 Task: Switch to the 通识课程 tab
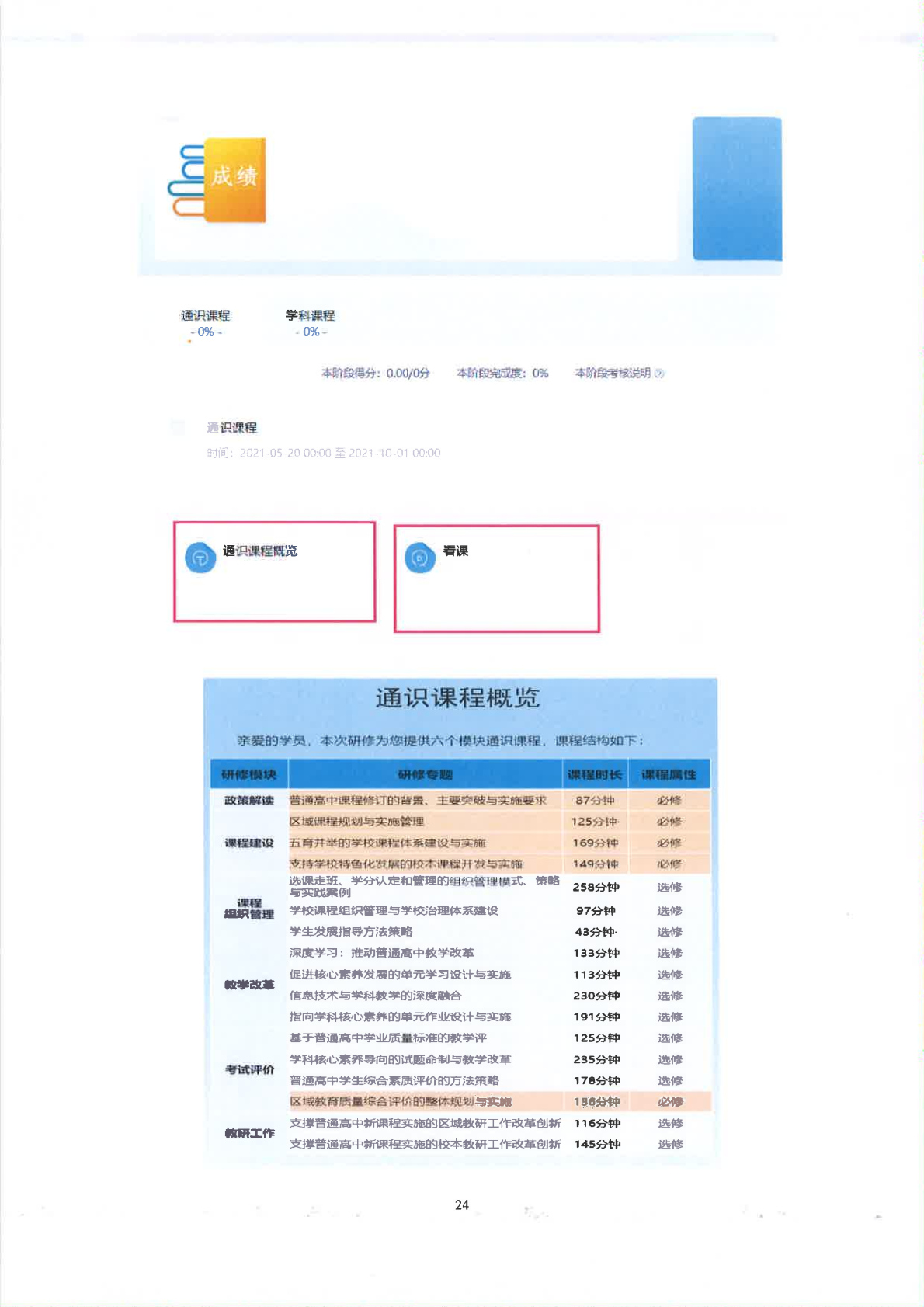tap(206, 323)
